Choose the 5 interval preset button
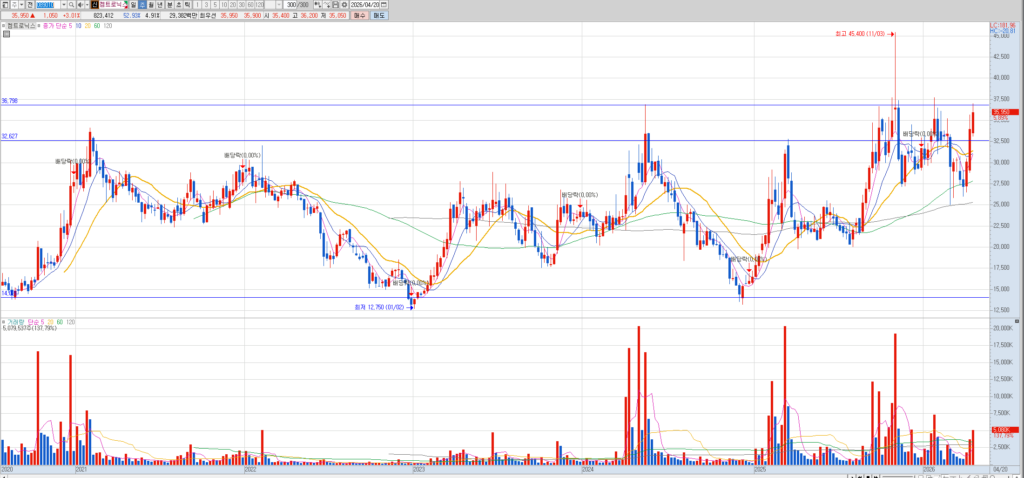1024x478 pixels. [x=215, y=5]
